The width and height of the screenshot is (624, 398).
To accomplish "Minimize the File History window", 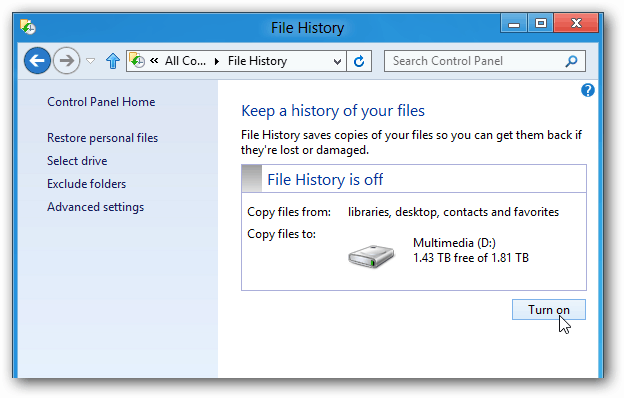I will pos(514,23).
